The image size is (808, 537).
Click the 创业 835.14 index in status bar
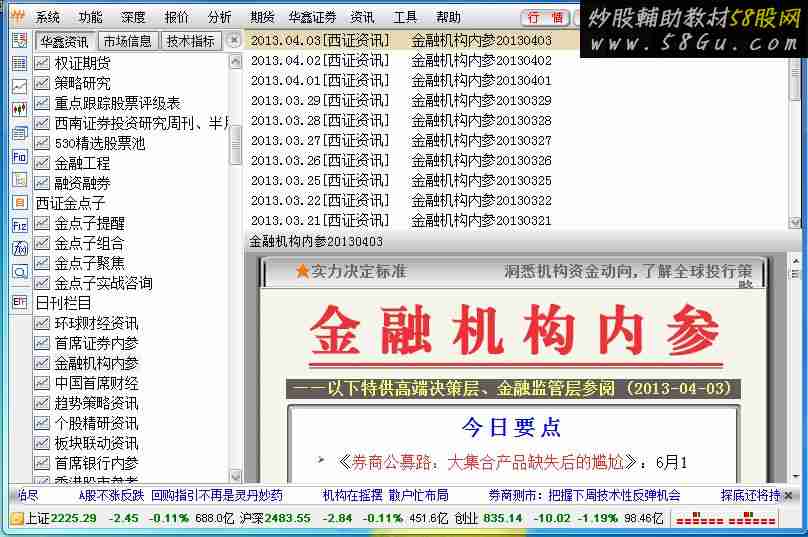pyautogui.click(x=488, y=518)
